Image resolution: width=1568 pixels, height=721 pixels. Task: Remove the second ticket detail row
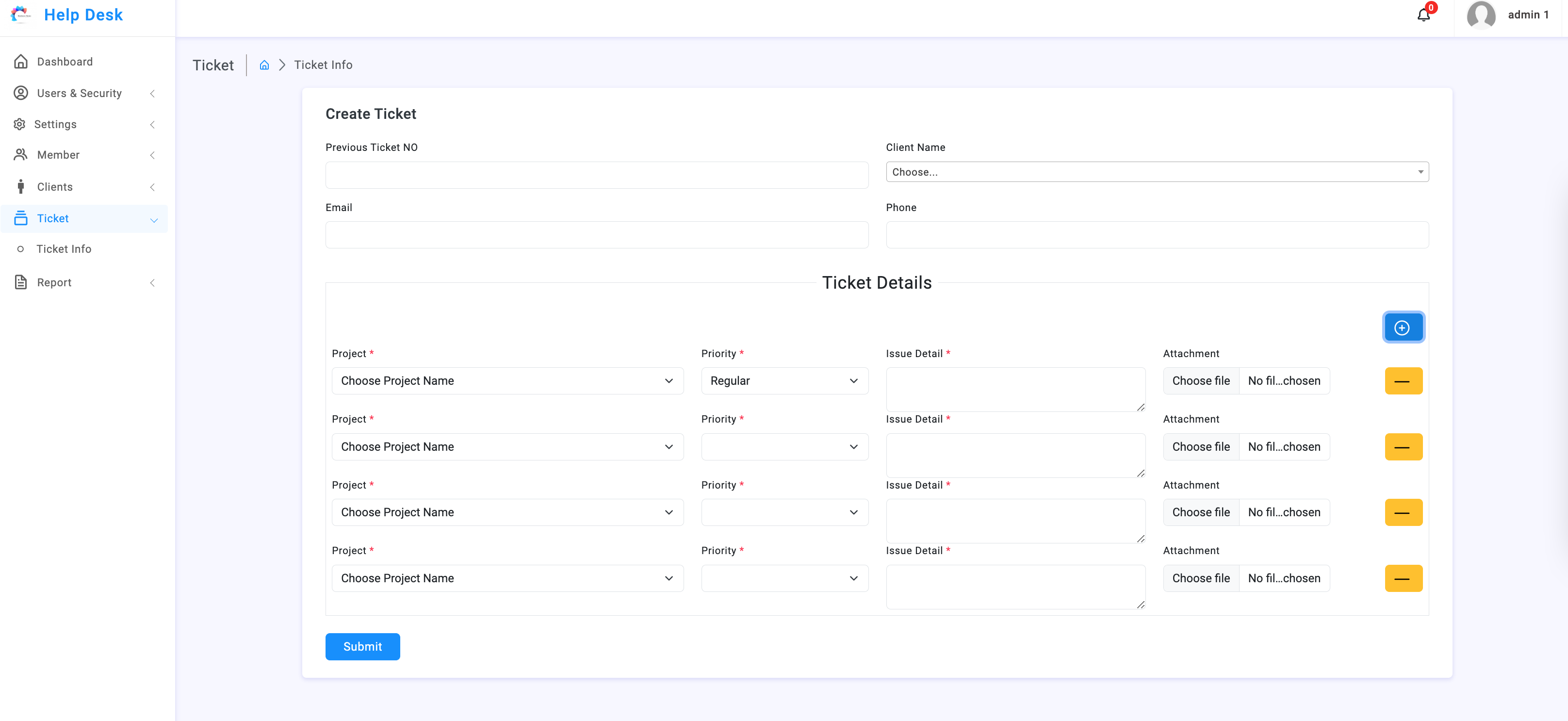[1403, 446]
